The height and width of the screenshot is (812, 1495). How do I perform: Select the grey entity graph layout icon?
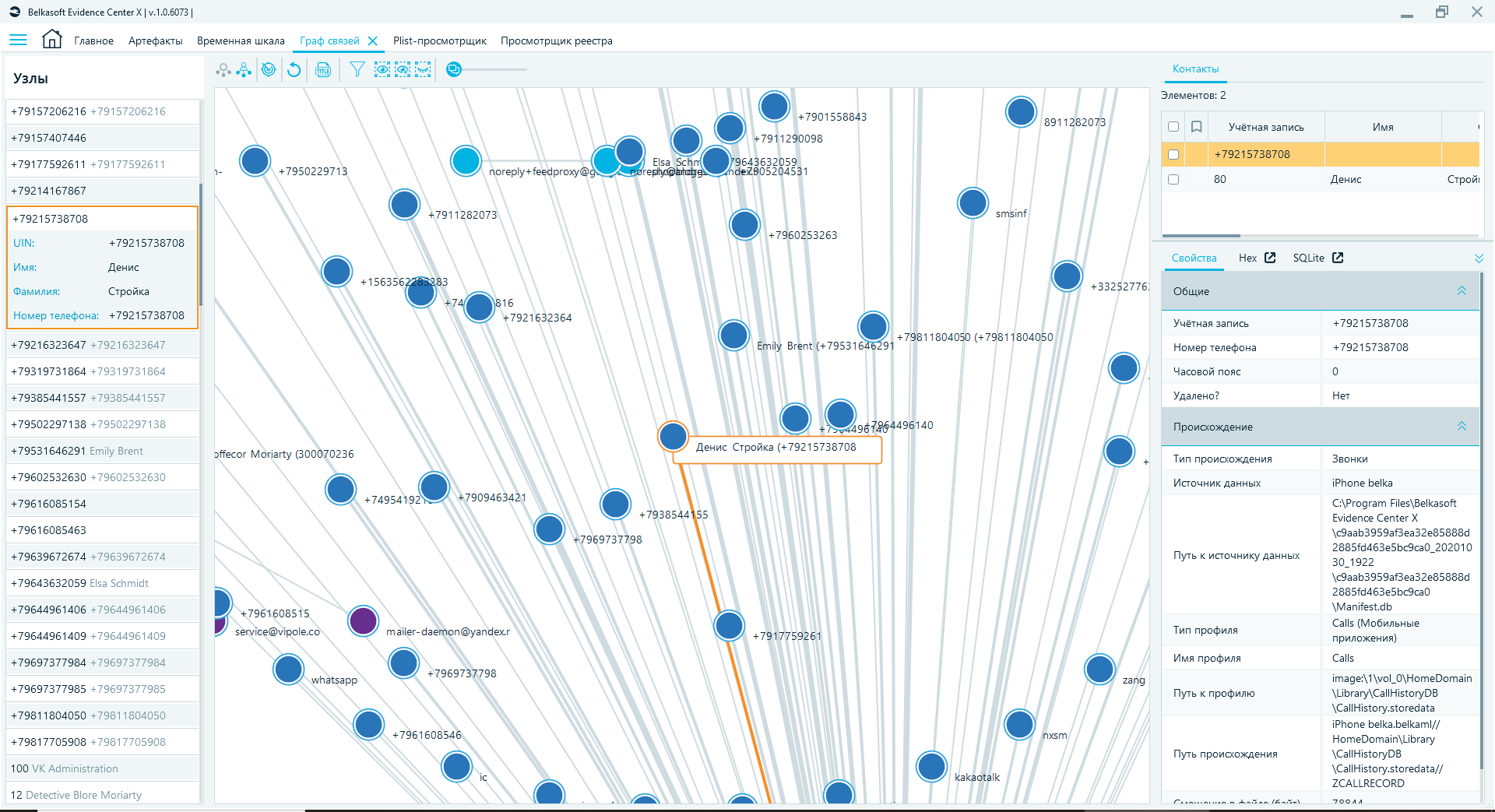click(223, 70)
